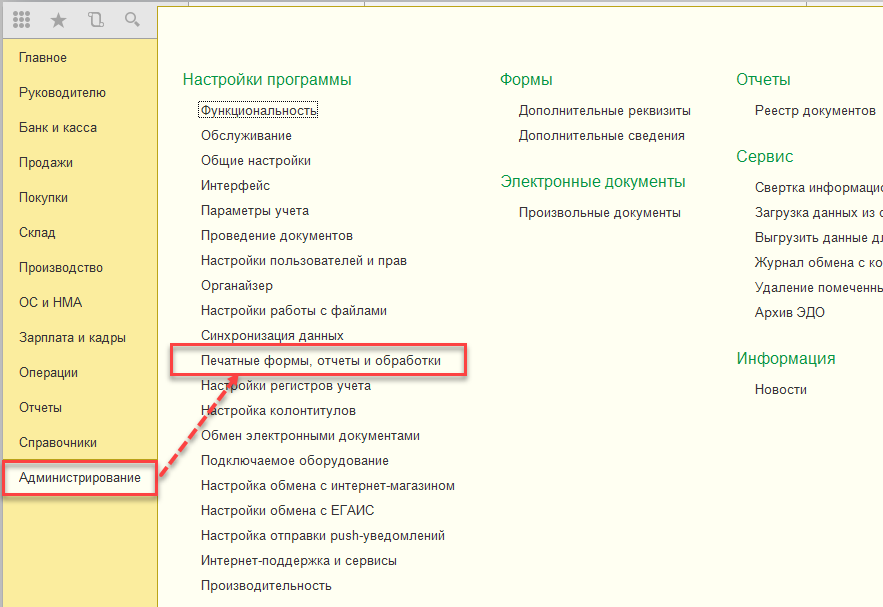The width and height of the screenshot is (883, 607).
Task: Open the Обслуживание link
Action: (246, 136)
